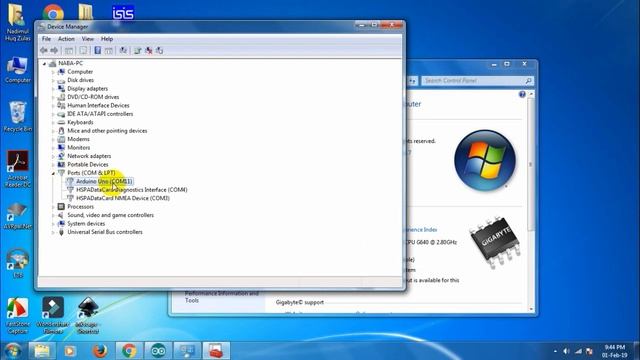Click the Recycle Bin desktop icon

point(18,116)
